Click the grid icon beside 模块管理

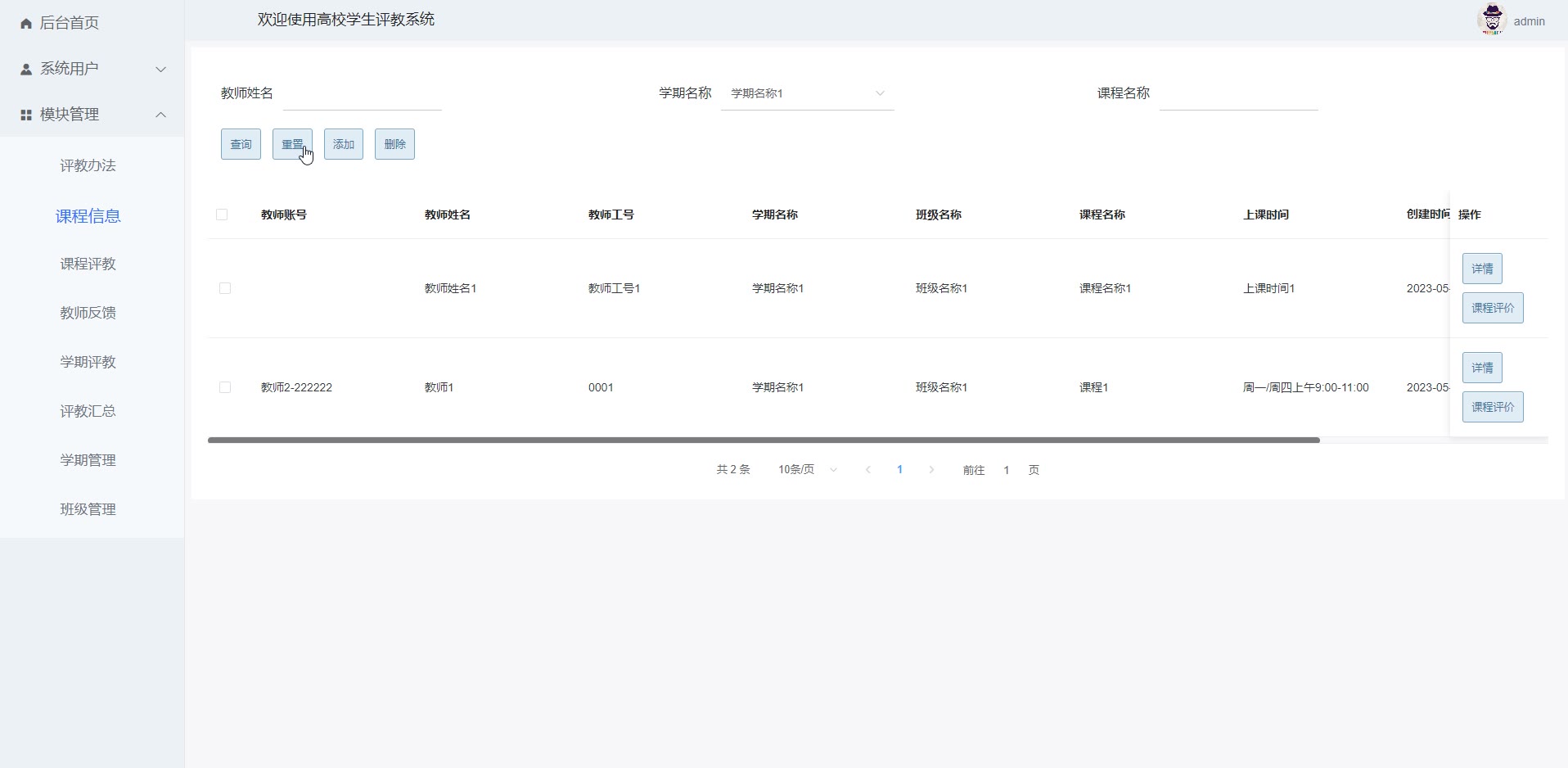pos(26,115)
